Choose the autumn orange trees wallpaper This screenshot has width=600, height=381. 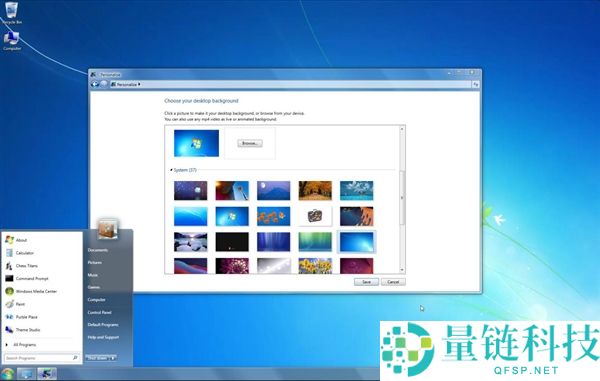[315, 190]
